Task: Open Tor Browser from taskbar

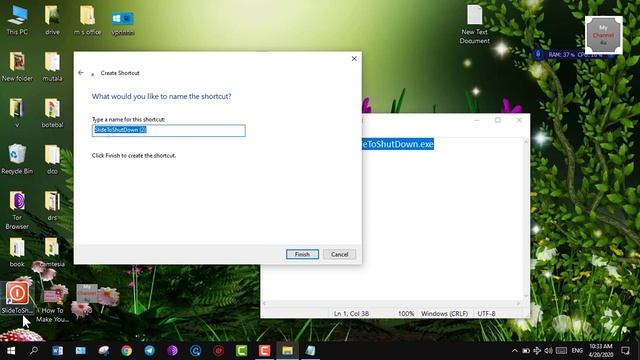Action: pyautogui.click(x=172, y=351)
